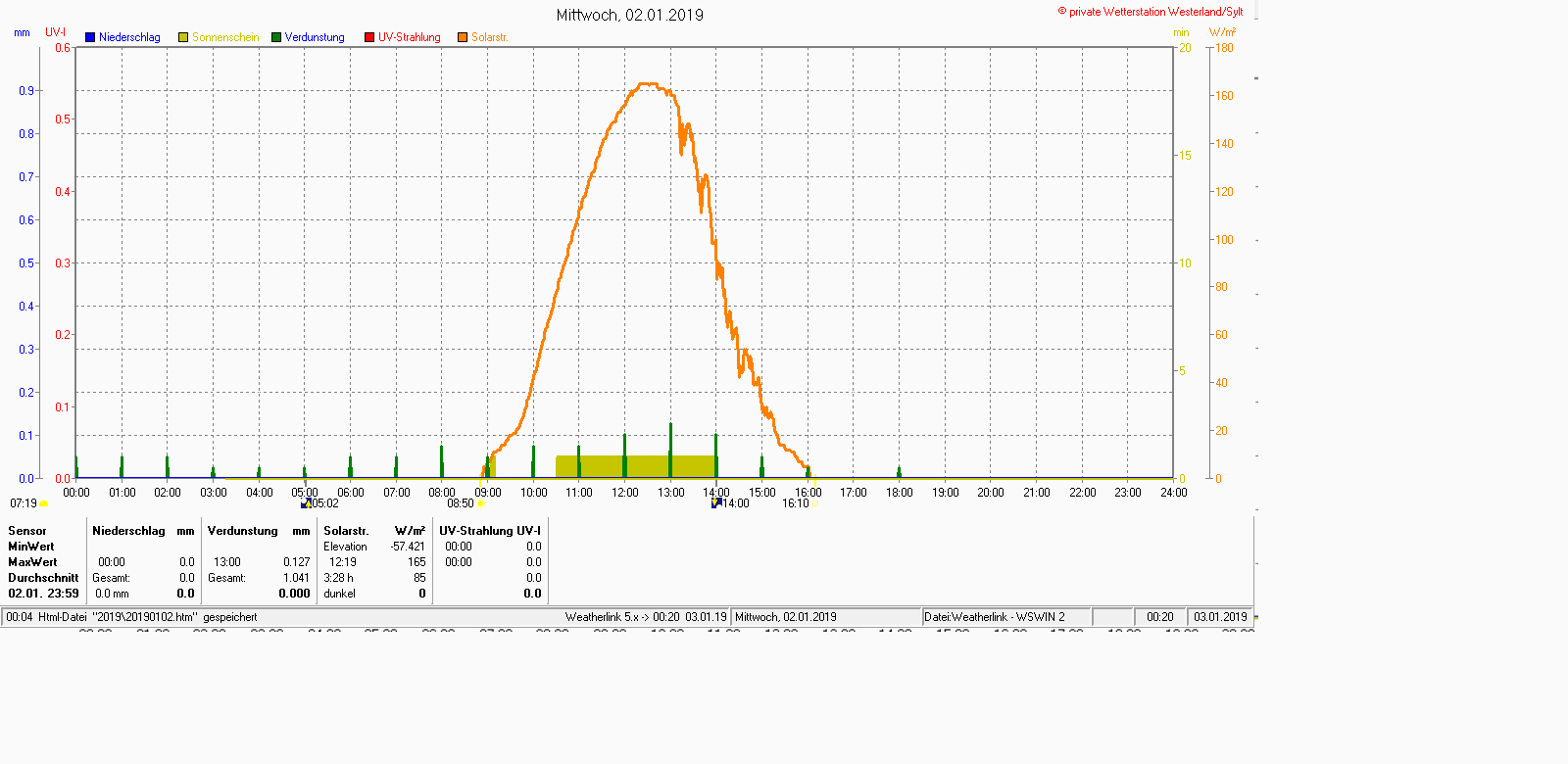This screenshot has width=1568, height=764.
Task: Click the red UV-I axis unit label
Action: pos(56,32)
